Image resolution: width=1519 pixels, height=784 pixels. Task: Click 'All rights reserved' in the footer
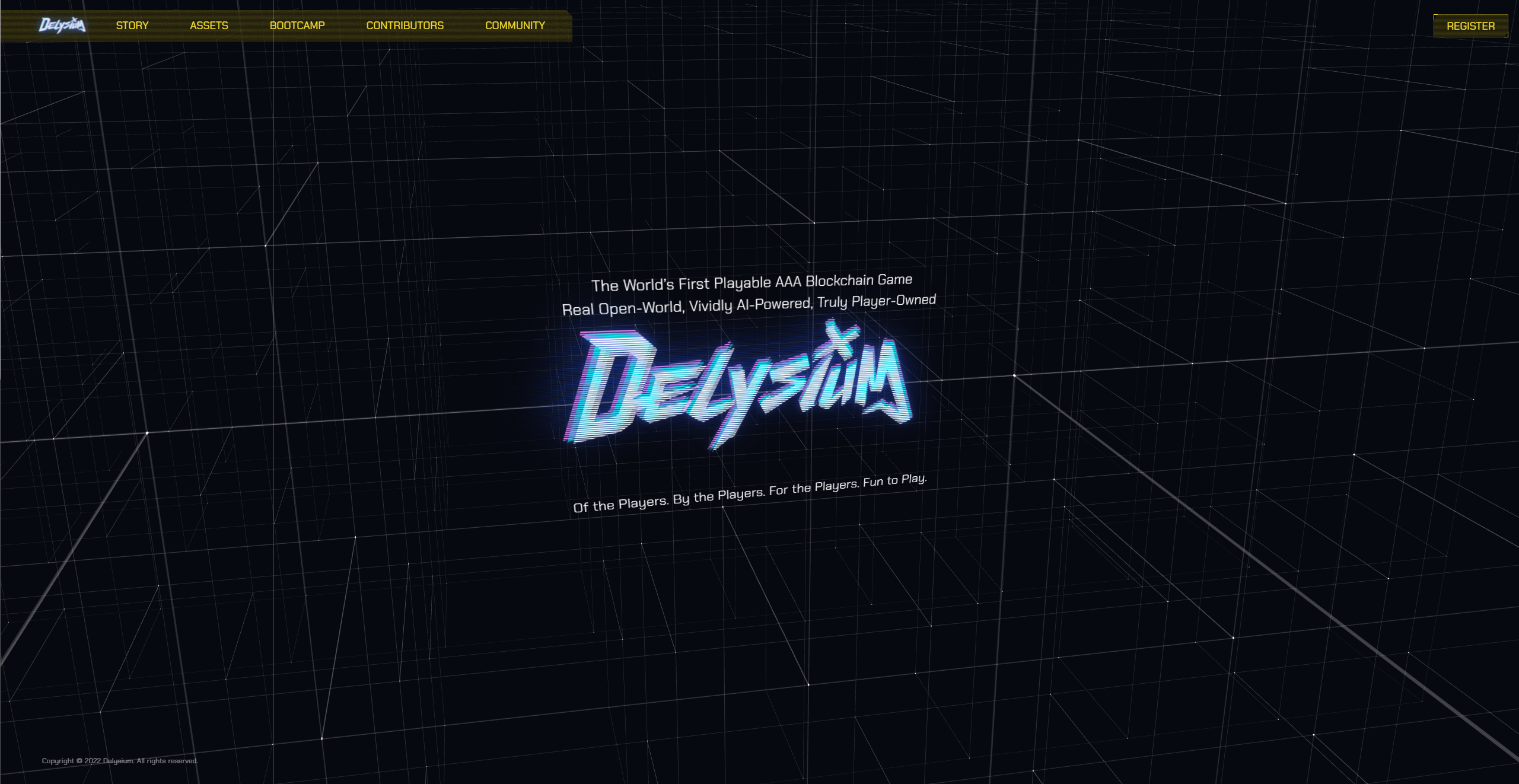click(x=167, y=761)
